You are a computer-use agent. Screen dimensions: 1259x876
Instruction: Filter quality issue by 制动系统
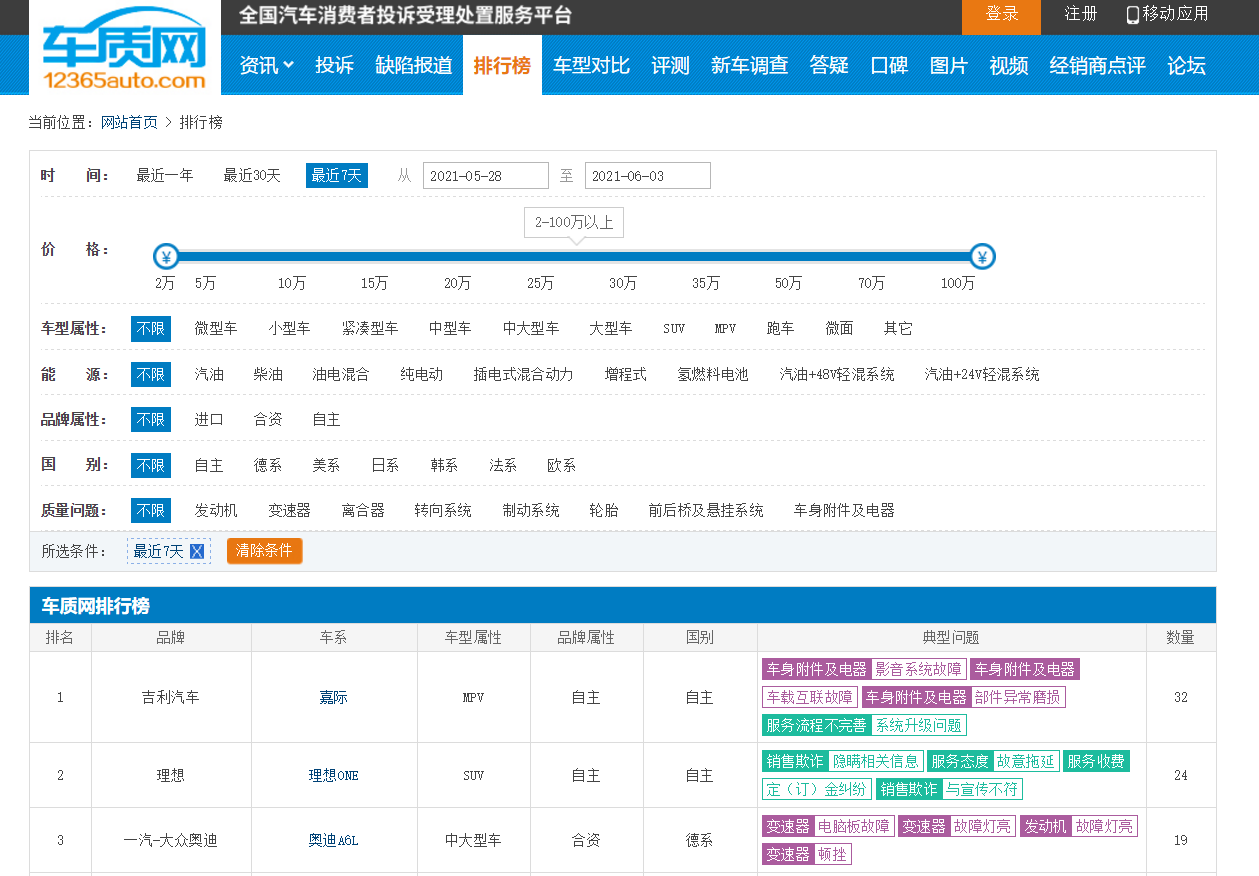click(531, 510)
